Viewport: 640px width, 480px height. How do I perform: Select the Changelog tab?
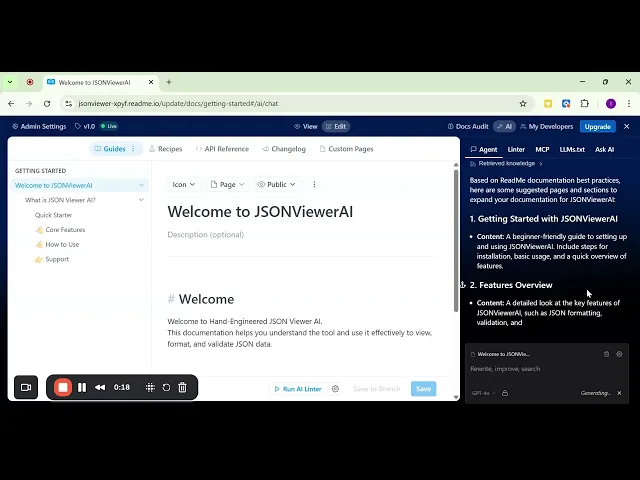coord(284,149)
